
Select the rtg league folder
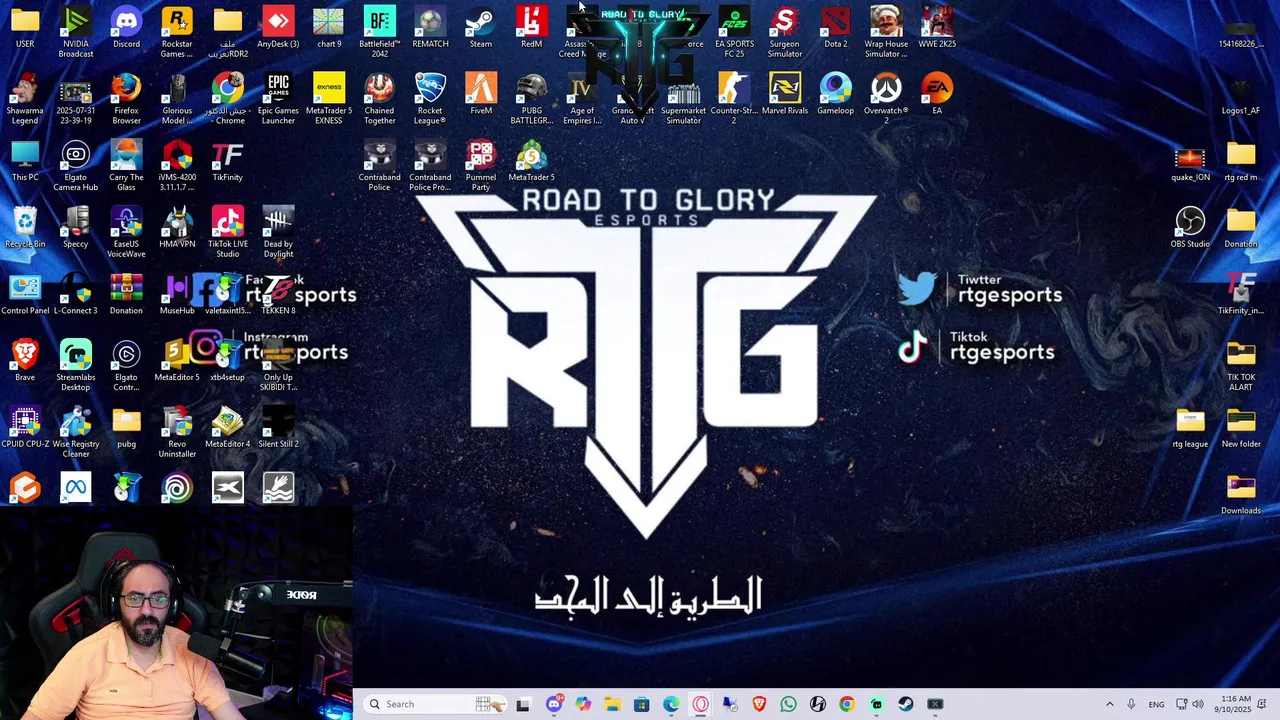point(1190,428)
